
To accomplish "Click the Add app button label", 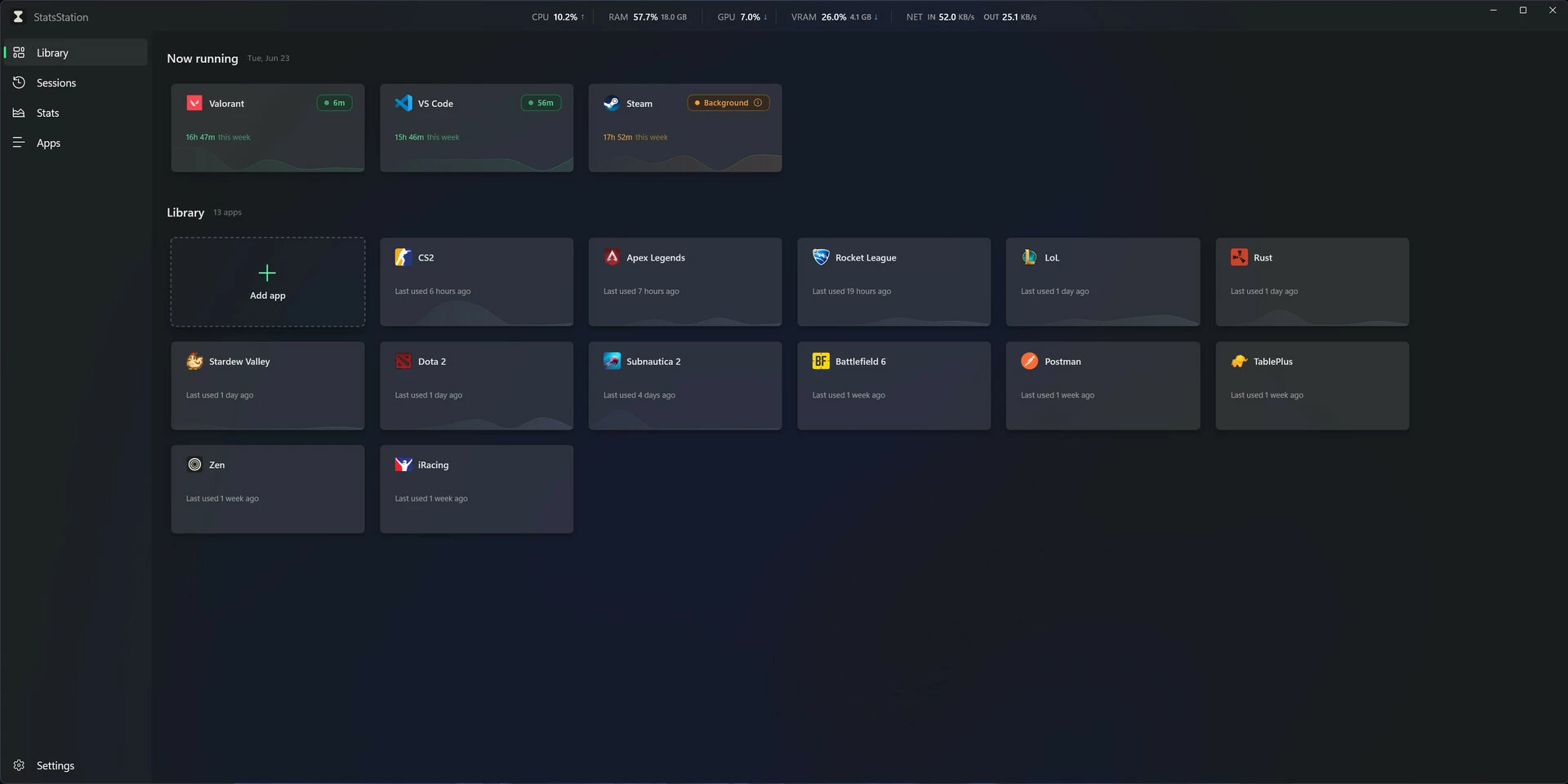I will 268,296.
